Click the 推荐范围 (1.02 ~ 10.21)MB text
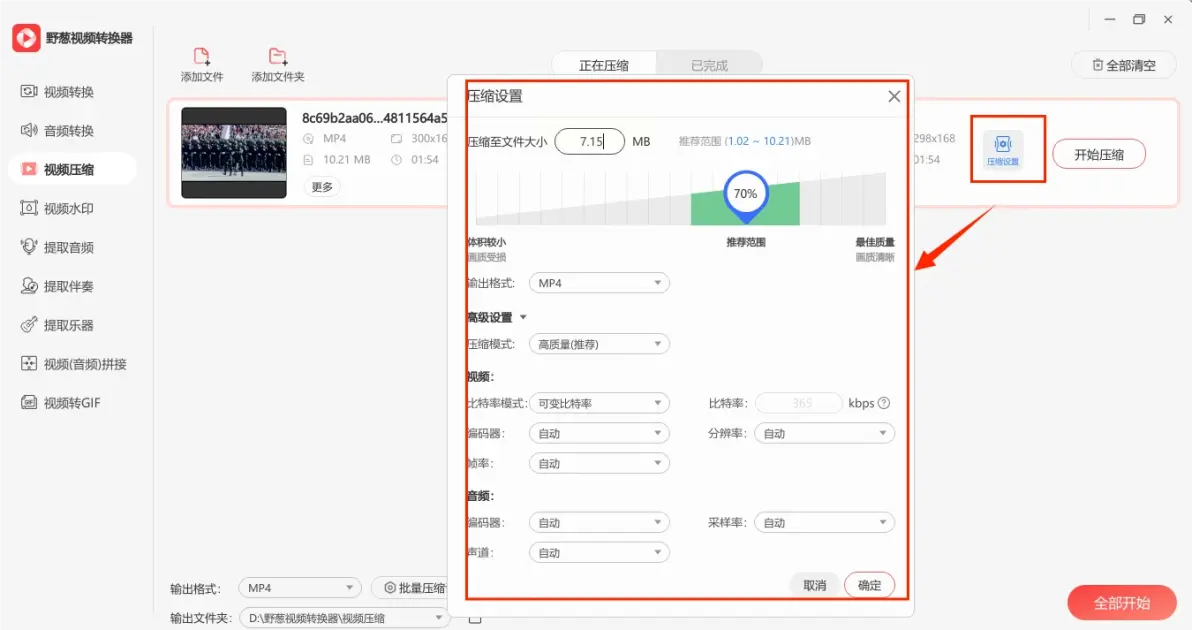The width and height of the screenshot is (1192, 630). pyautogui.click(x=745, y=141)
